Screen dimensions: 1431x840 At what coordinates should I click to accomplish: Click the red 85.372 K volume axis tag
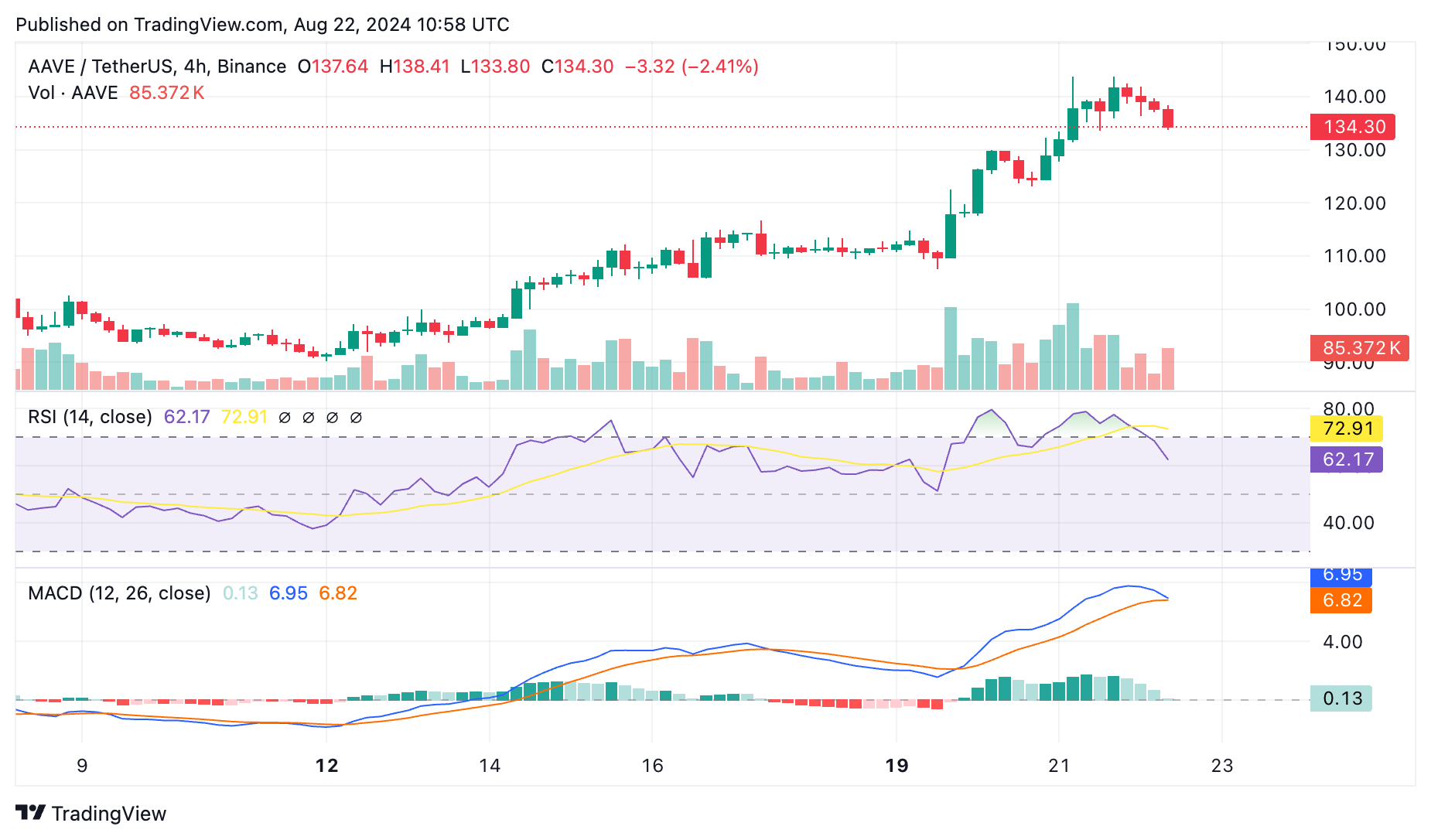1360,348
